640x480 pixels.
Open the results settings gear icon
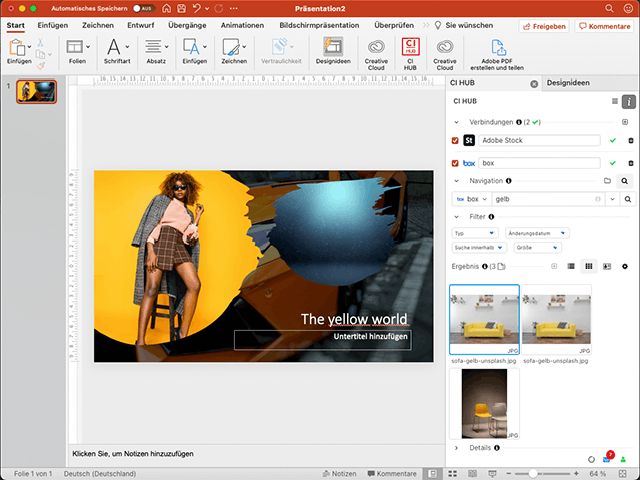(x=625, y=267)
